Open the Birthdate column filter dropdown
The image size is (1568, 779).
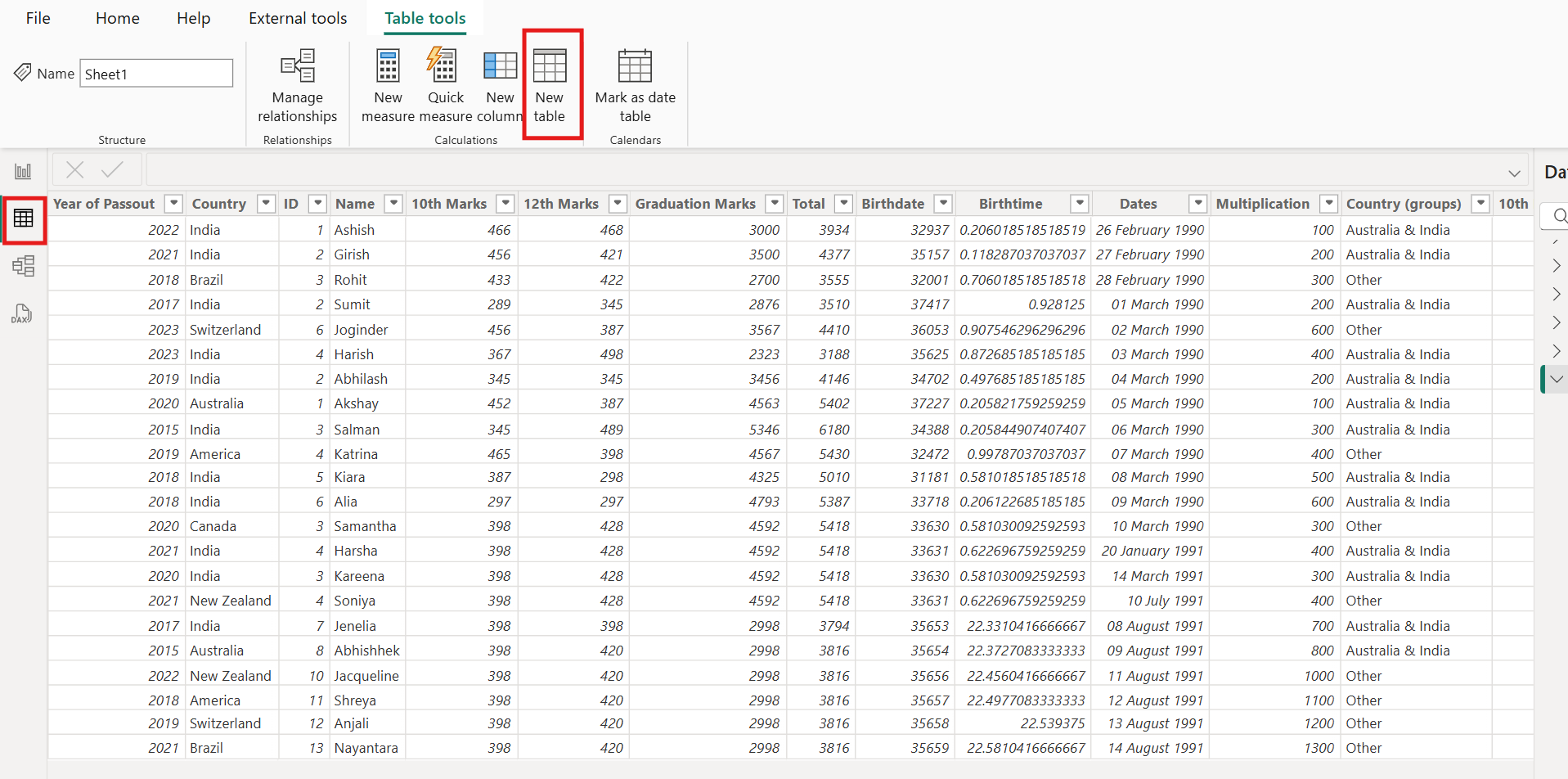coord(943,203)
